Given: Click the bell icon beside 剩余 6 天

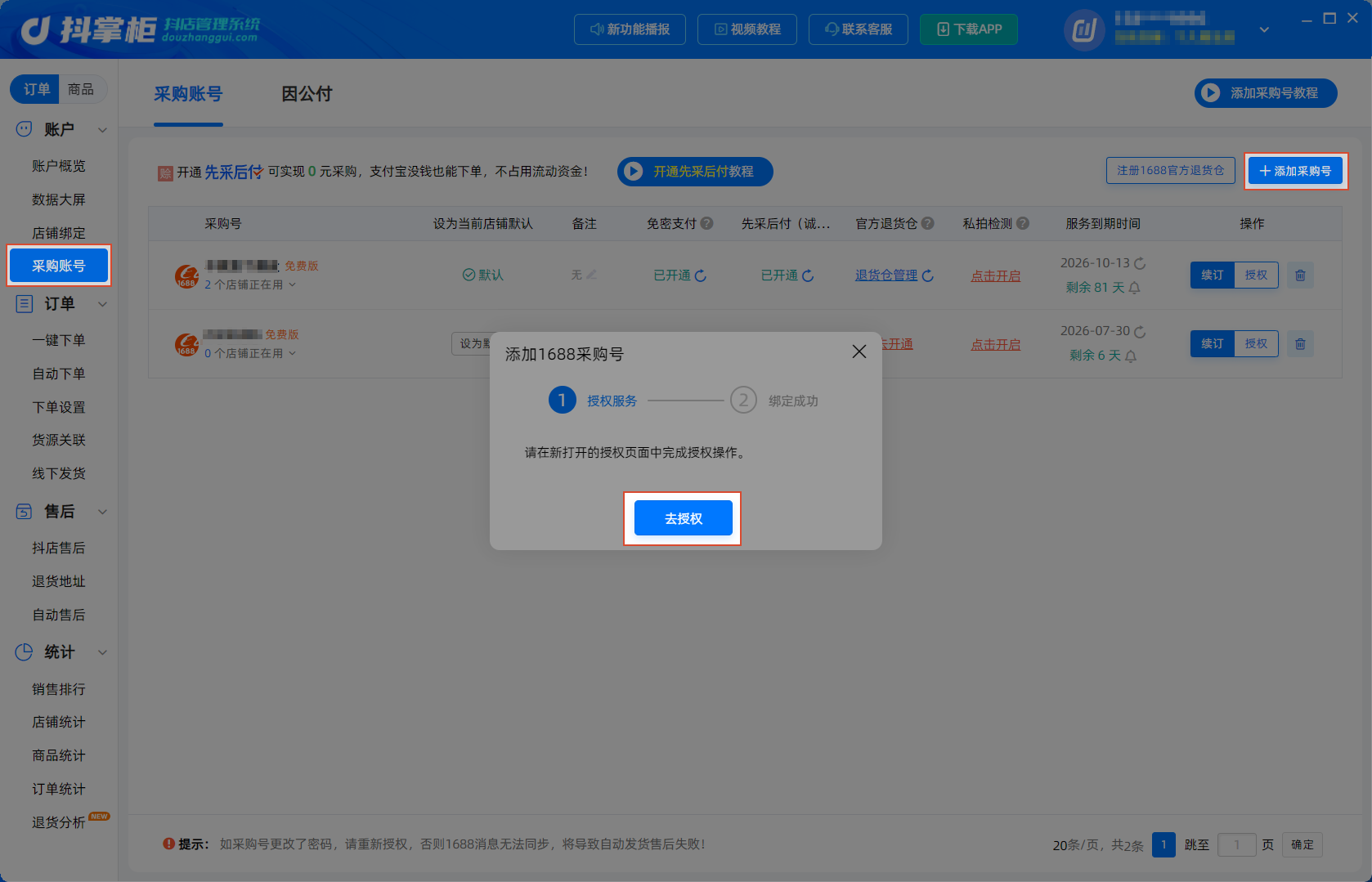Looking at the screenshot, I should tap(1131, 356).
